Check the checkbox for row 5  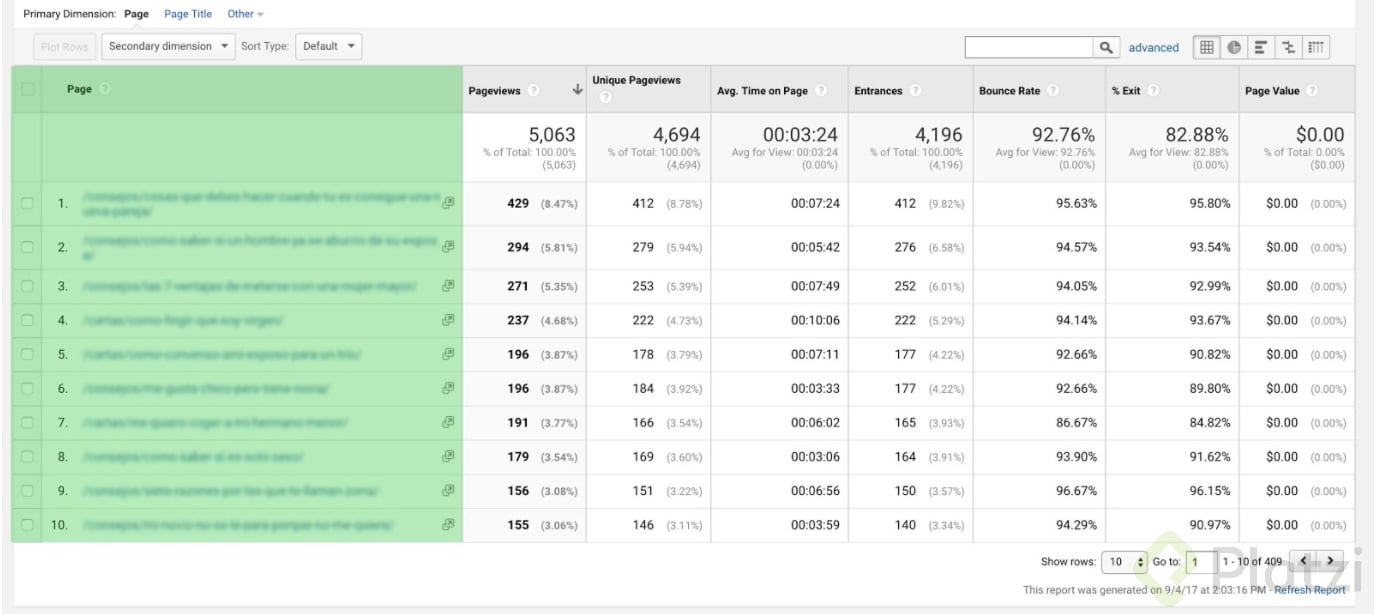(27, 354)
